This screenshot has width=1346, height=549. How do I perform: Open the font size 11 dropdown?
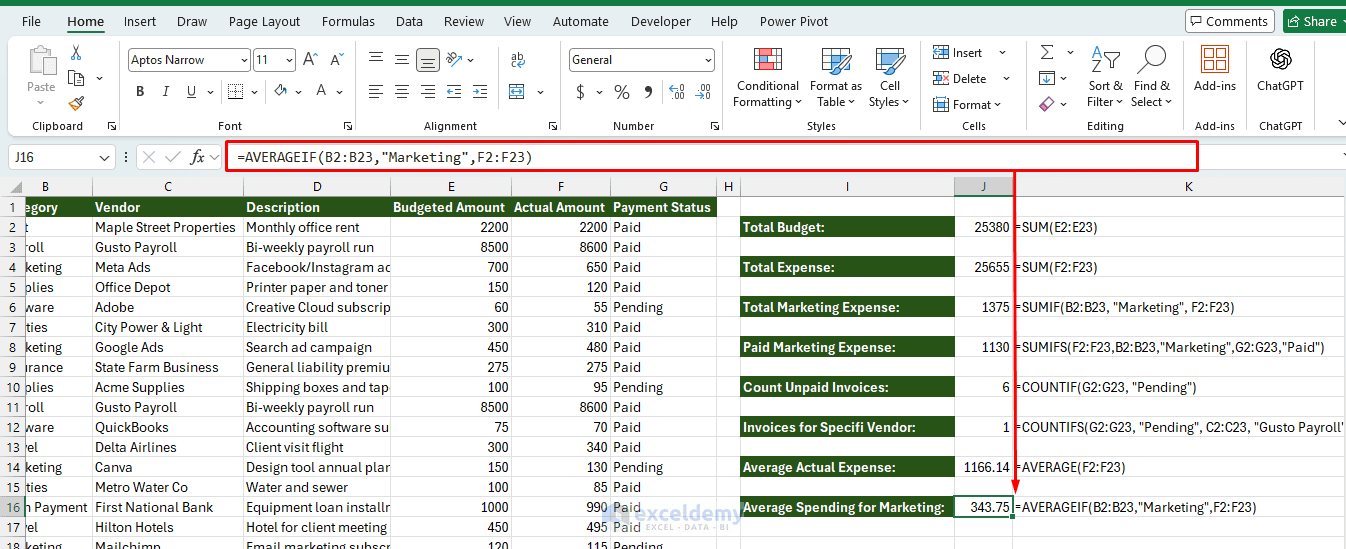289,60
